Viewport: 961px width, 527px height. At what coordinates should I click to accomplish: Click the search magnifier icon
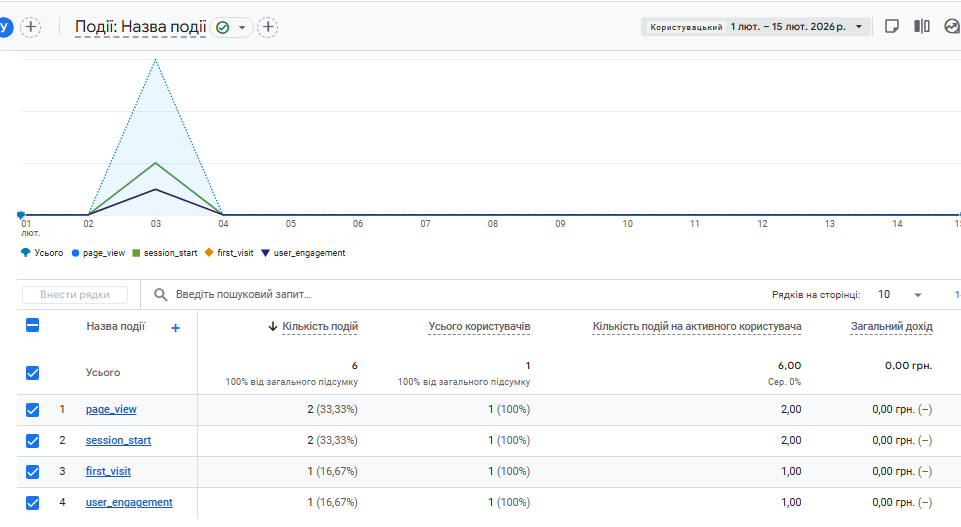pos(160,295)
